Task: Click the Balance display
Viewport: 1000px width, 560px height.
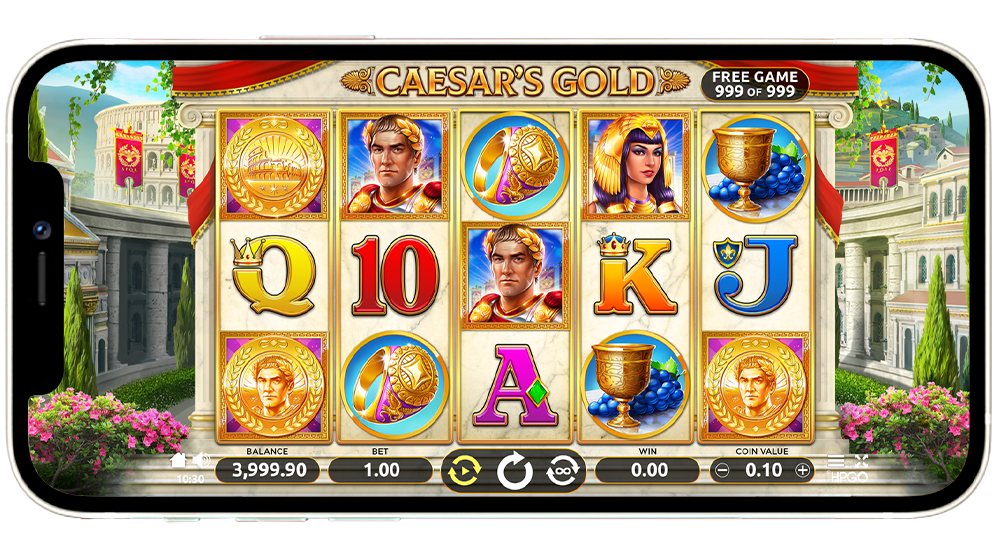Action: pyautogui.click(x=267, y=471)
